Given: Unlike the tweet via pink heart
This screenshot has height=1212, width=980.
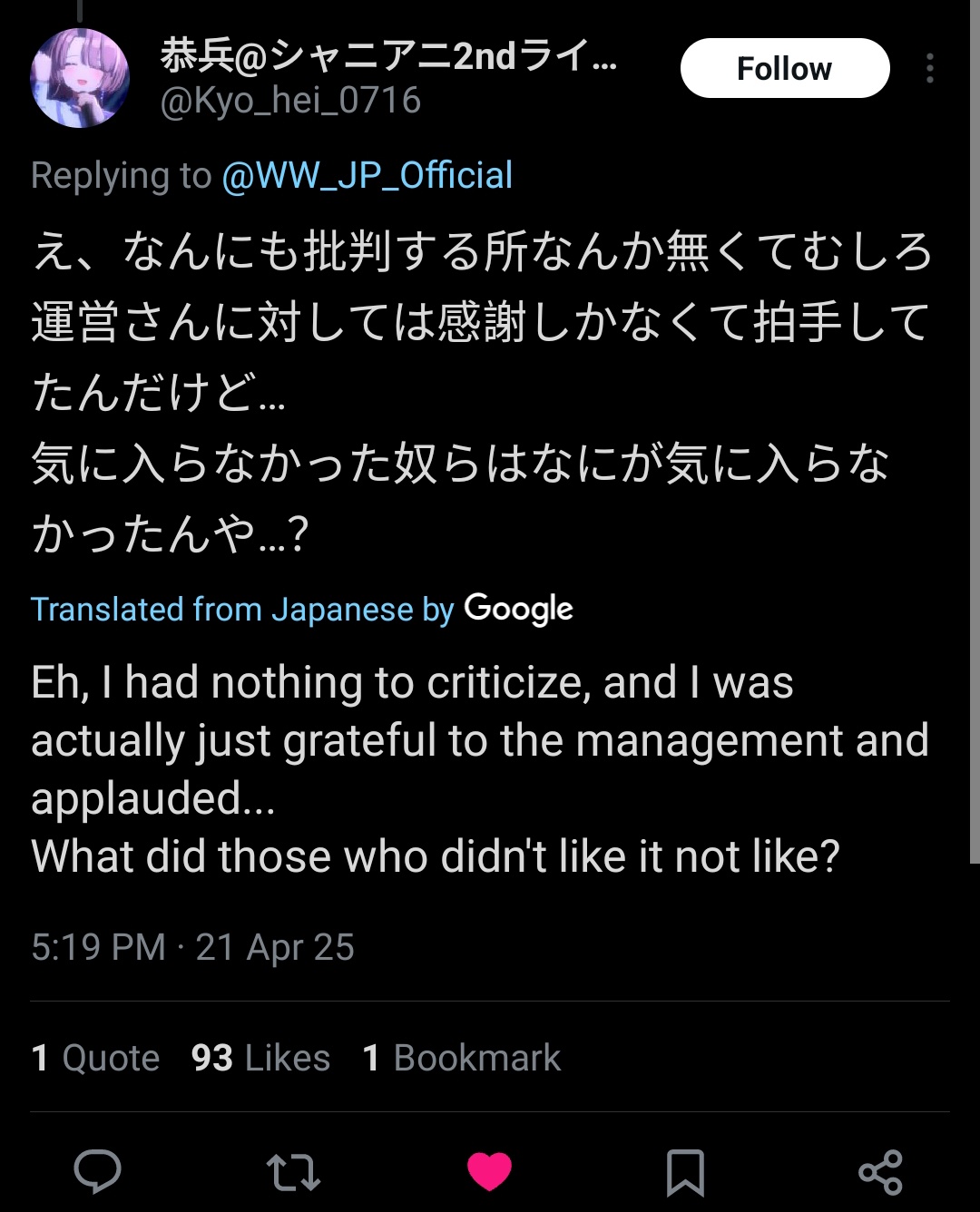Looking at the screenshot, I should [x=489, y=1172].
